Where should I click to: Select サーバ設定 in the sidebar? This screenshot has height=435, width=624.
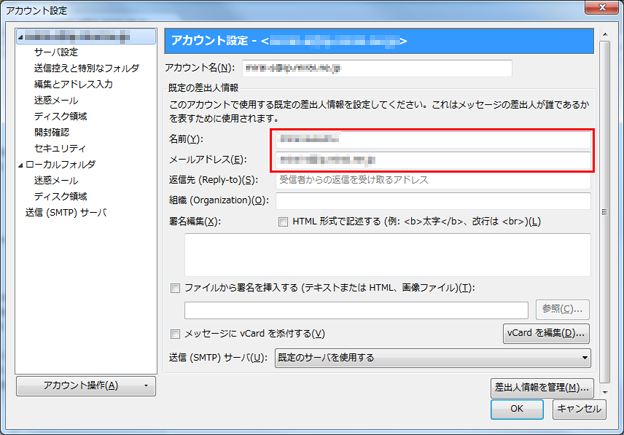click(x=56, y=52)
